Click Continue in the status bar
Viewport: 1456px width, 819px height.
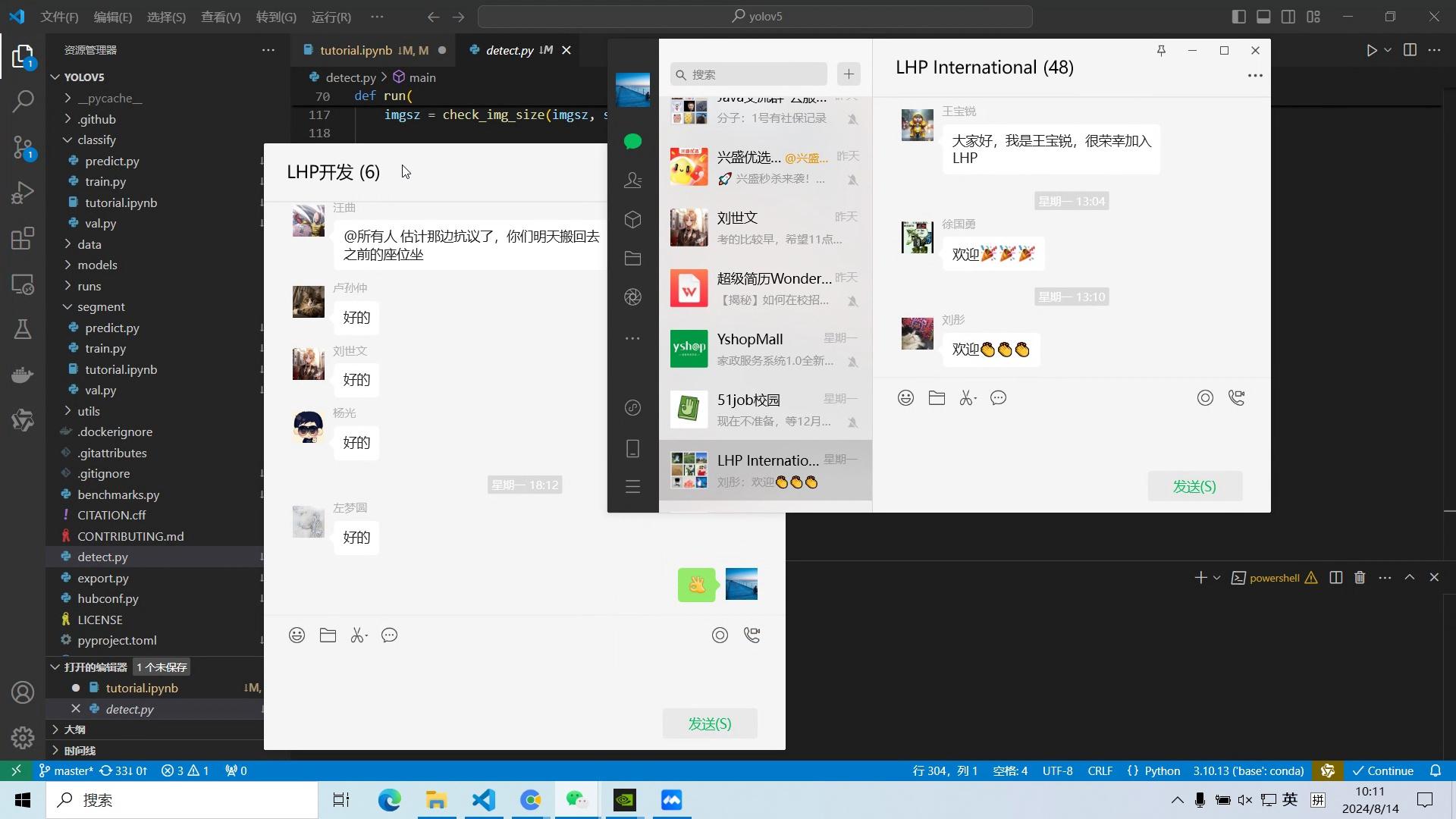1383,771
